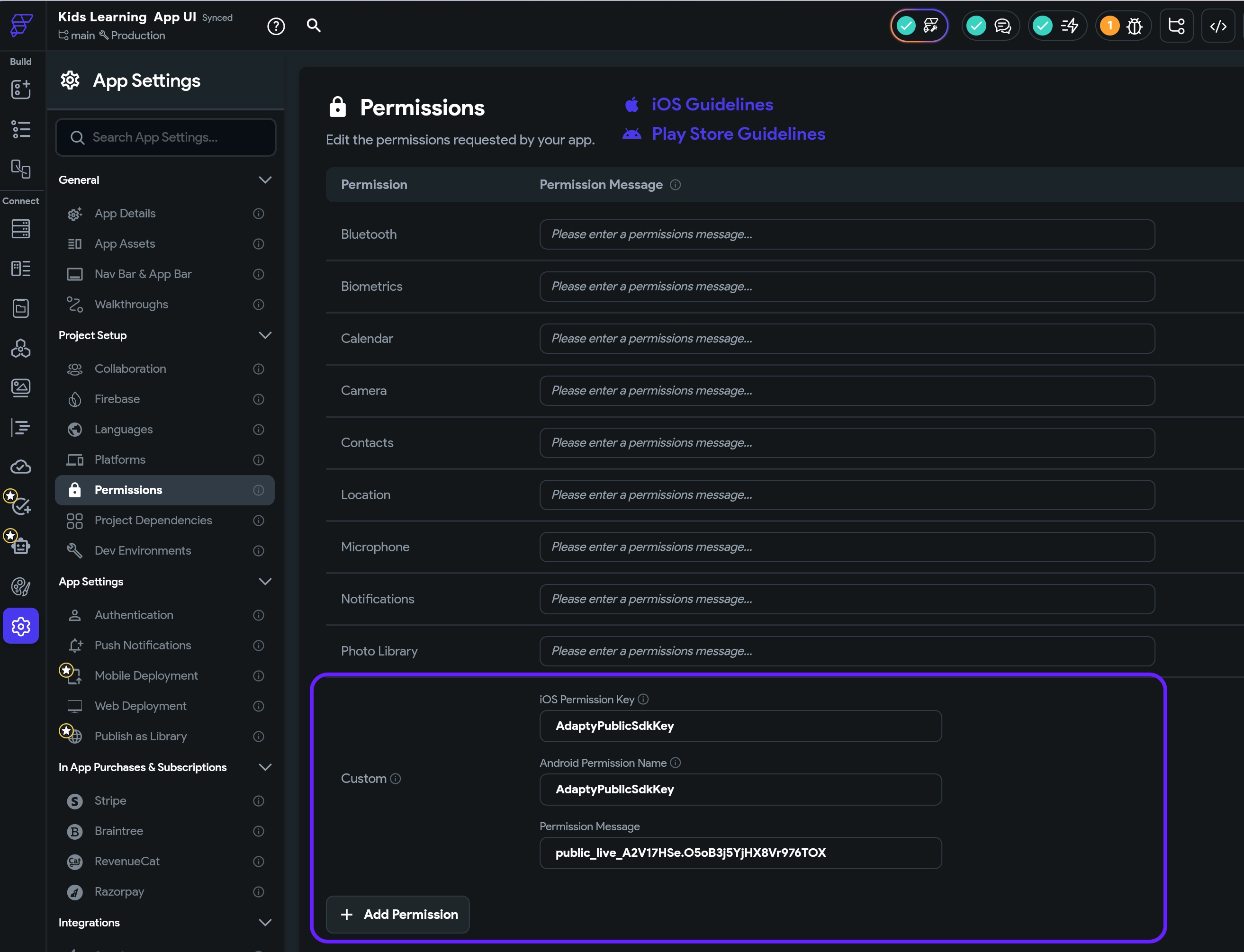Expand the Integrations section at the bottom
The image size is (1244, 952).
pyautogui.click(x=266, y=922)
